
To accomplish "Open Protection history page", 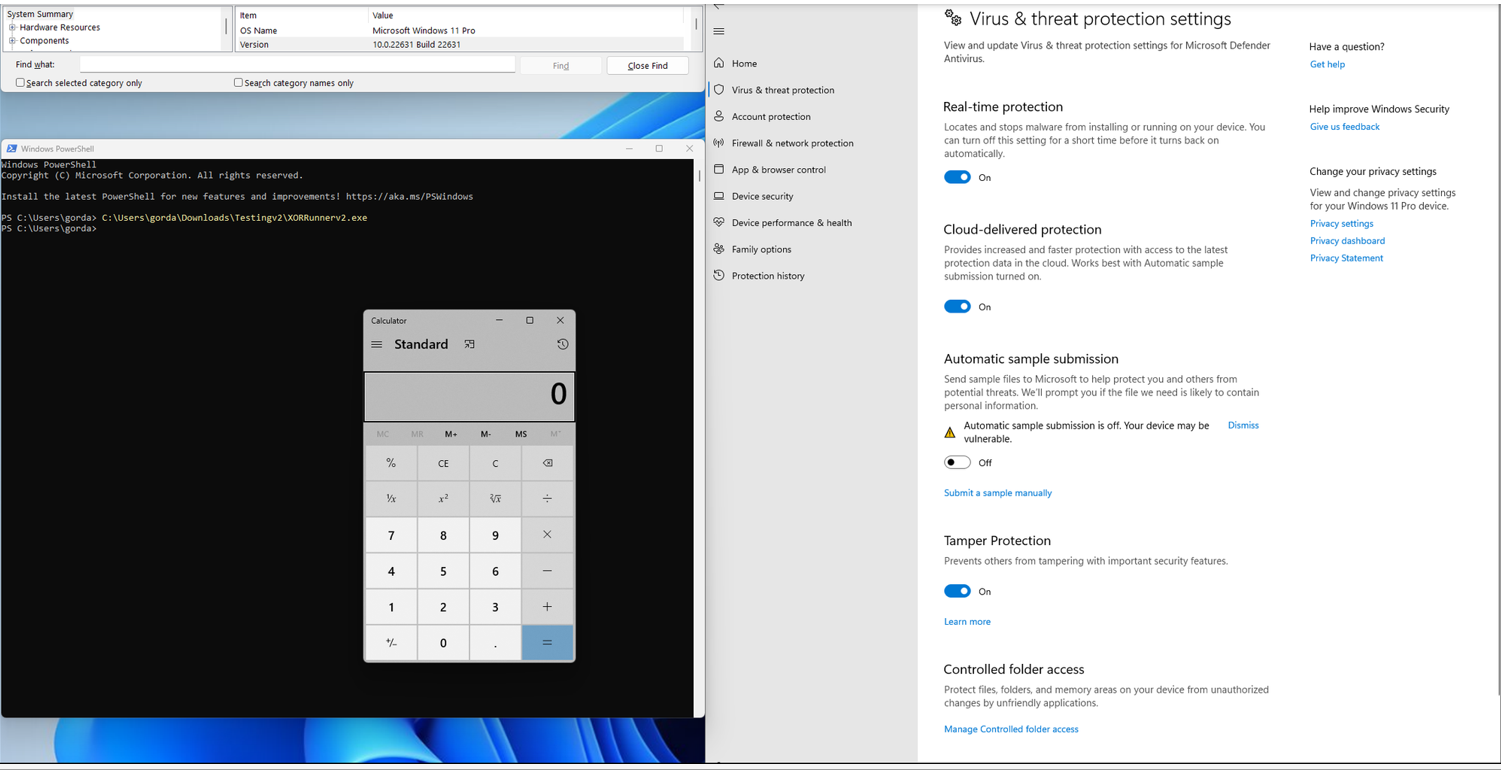I will click(768, 276).
